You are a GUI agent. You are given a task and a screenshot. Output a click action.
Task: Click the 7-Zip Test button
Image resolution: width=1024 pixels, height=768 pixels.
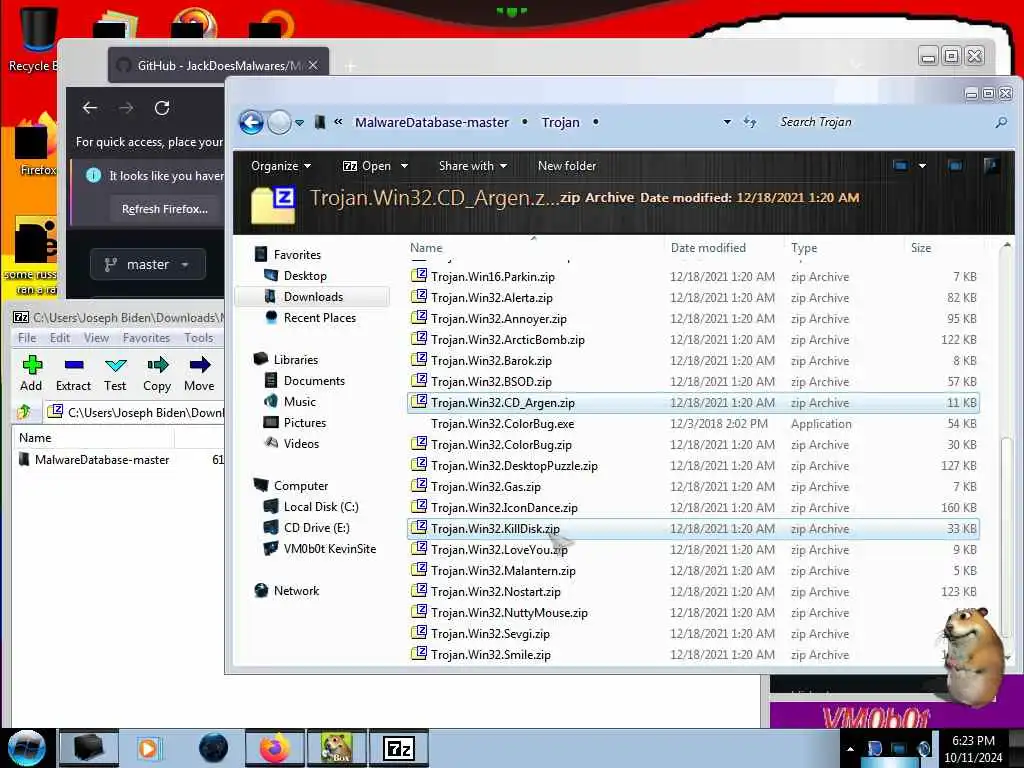coord(115,373)
